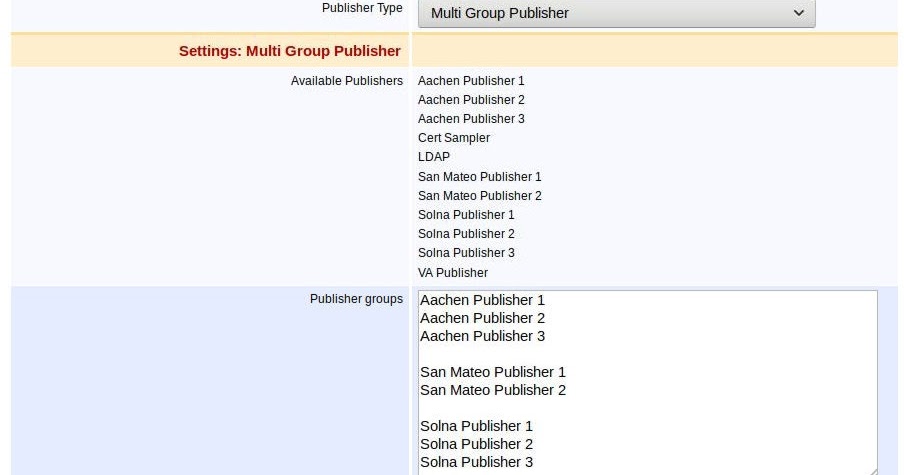Click 'Cert Sampler' in Available Publishers

(454, 138)
